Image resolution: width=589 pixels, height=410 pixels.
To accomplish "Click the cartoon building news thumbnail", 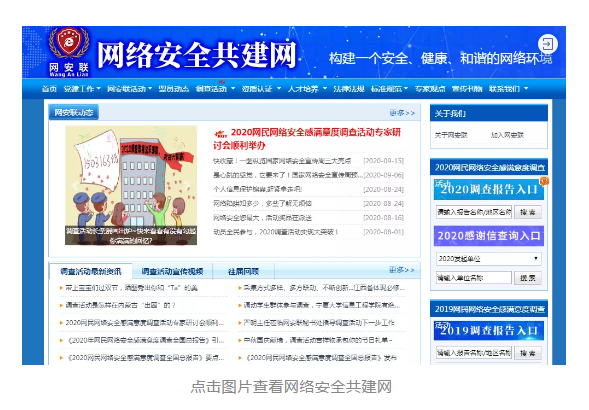I will tap(131, 185).
